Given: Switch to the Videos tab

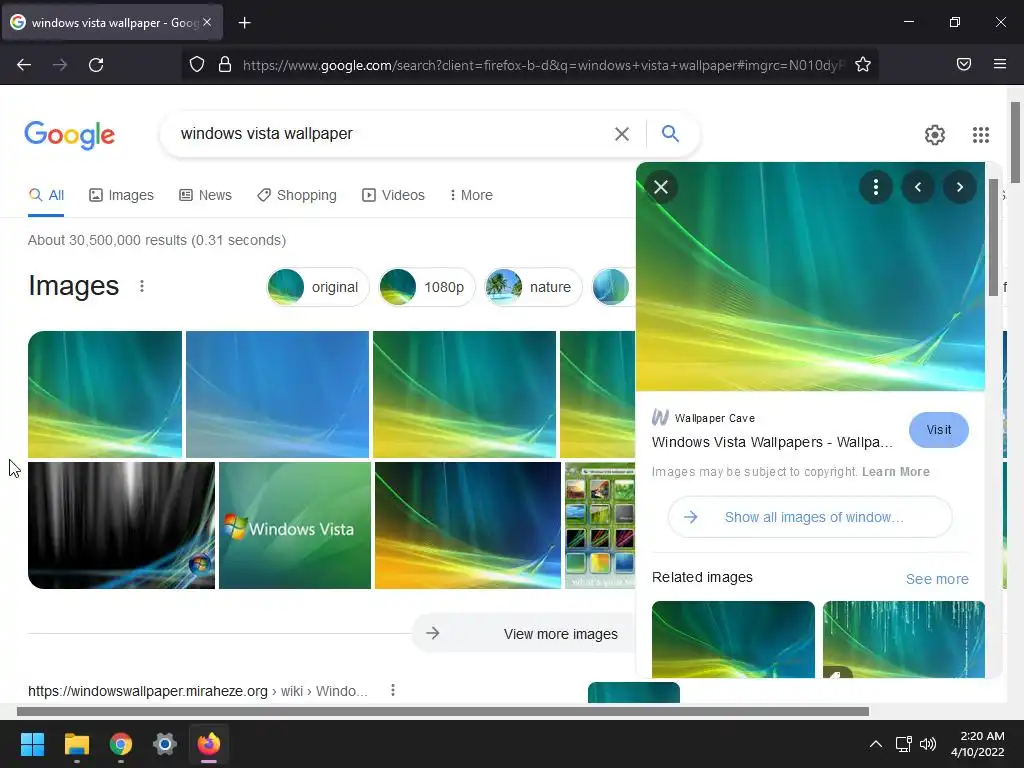Looking at the screenshot, I should 393,195.
